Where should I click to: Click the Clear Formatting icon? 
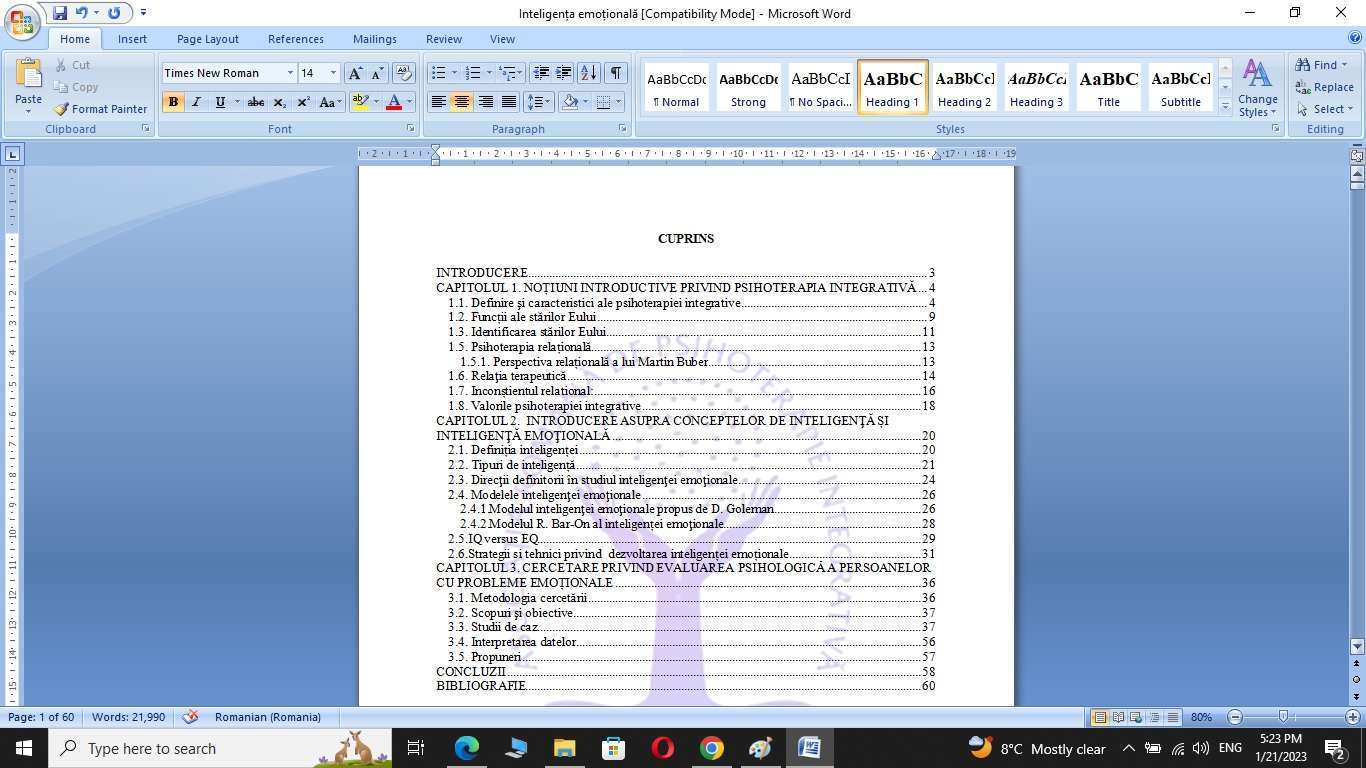coord(404,73)
